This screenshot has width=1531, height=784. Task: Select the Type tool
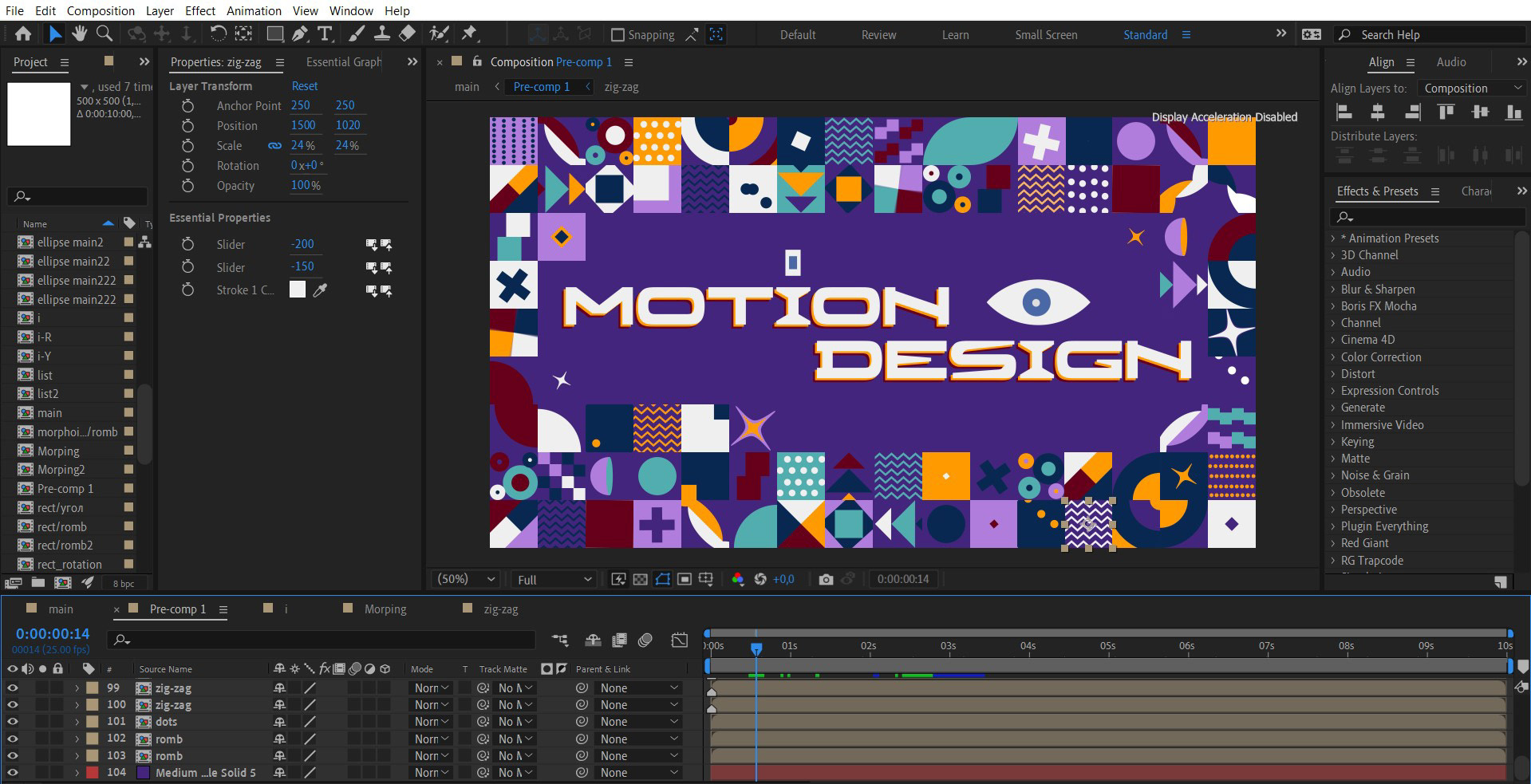click(x=325, y=33)
